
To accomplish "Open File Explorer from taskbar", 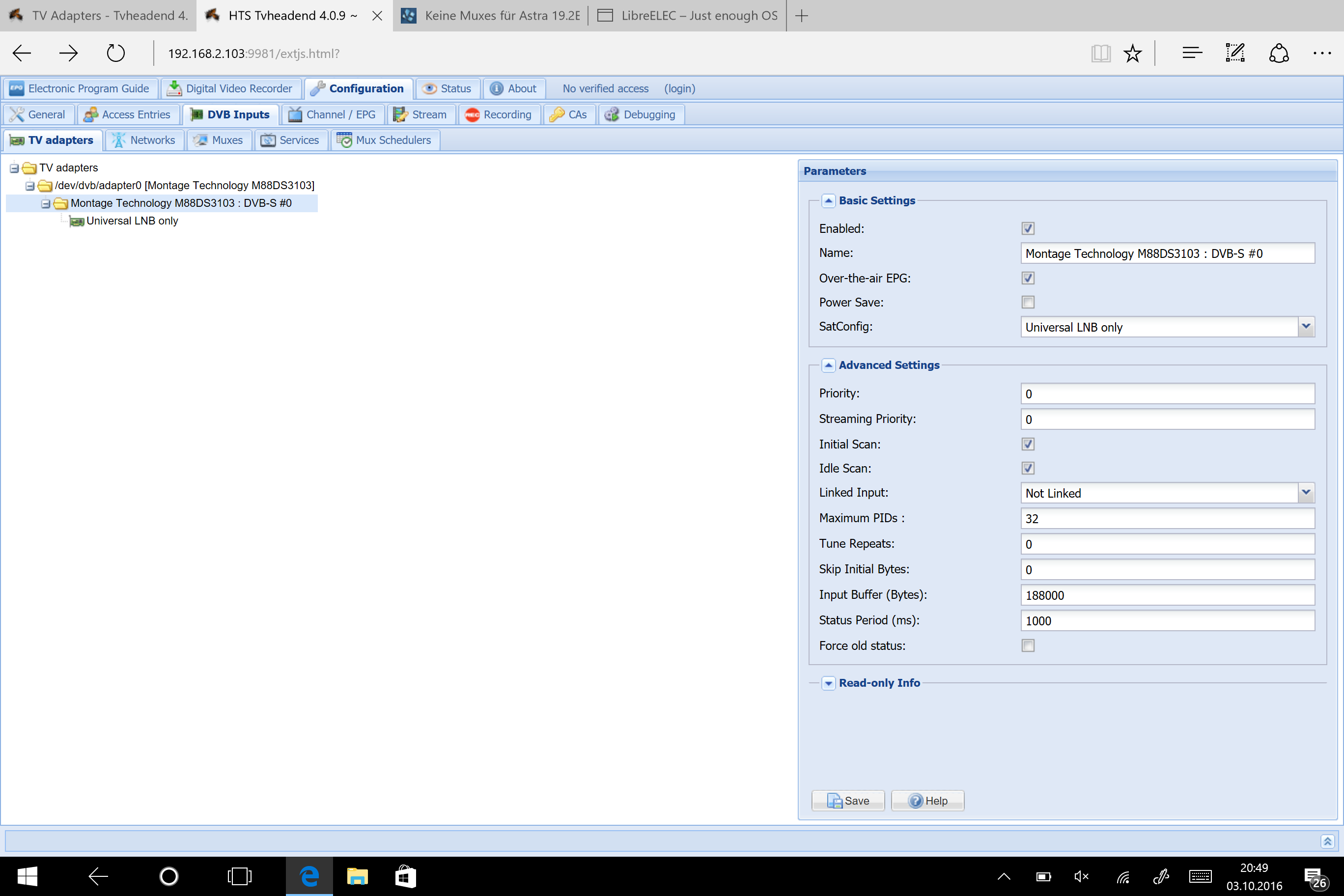I will [x=358, y=876].
